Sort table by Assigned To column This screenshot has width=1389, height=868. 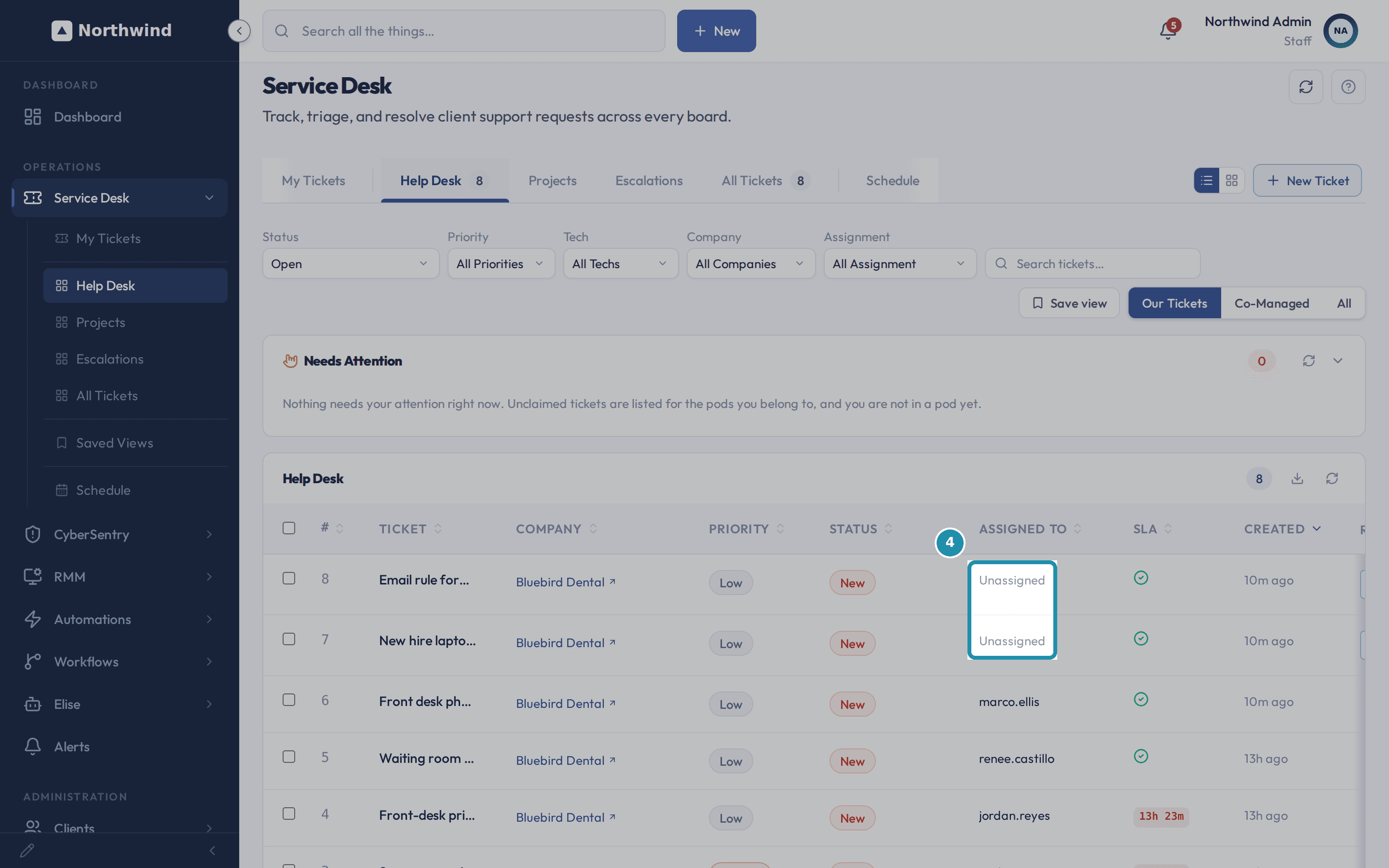tap(1030, 529)
